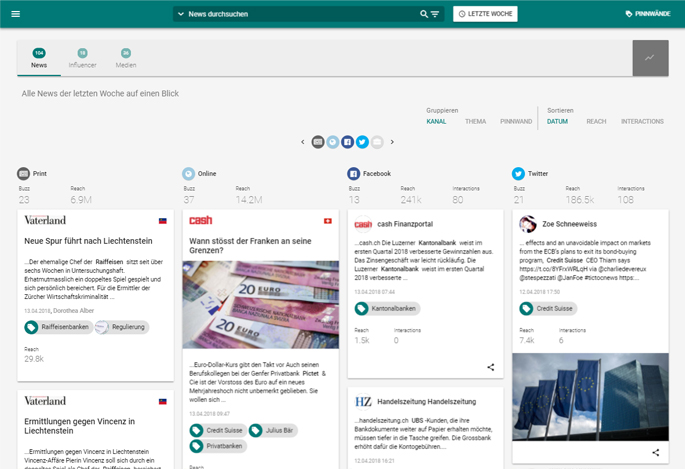Open the Letzte Woche time range button
The height and width of the screenshot is (469, 685).
[485, 14]
